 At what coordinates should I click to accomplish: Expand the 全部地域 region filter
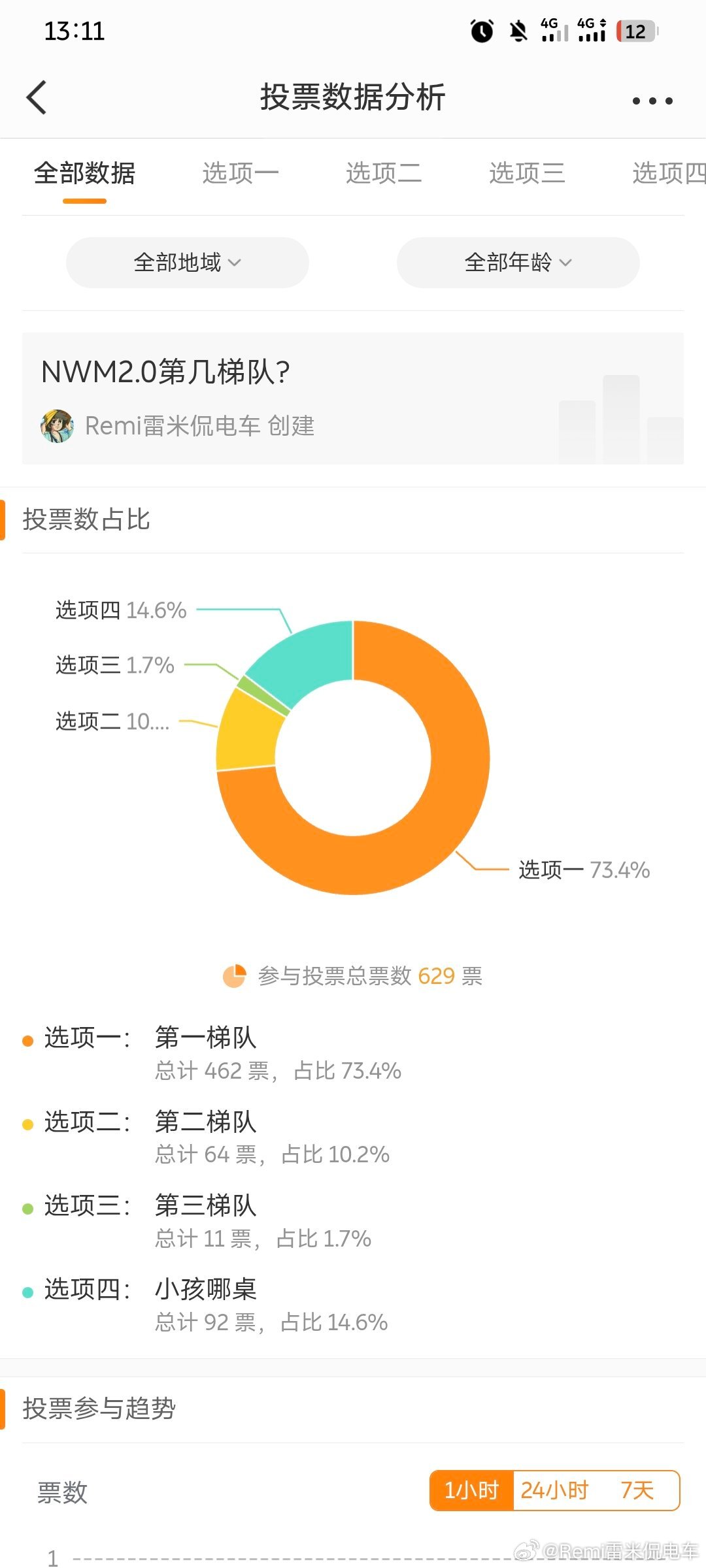tap(188, 262)
